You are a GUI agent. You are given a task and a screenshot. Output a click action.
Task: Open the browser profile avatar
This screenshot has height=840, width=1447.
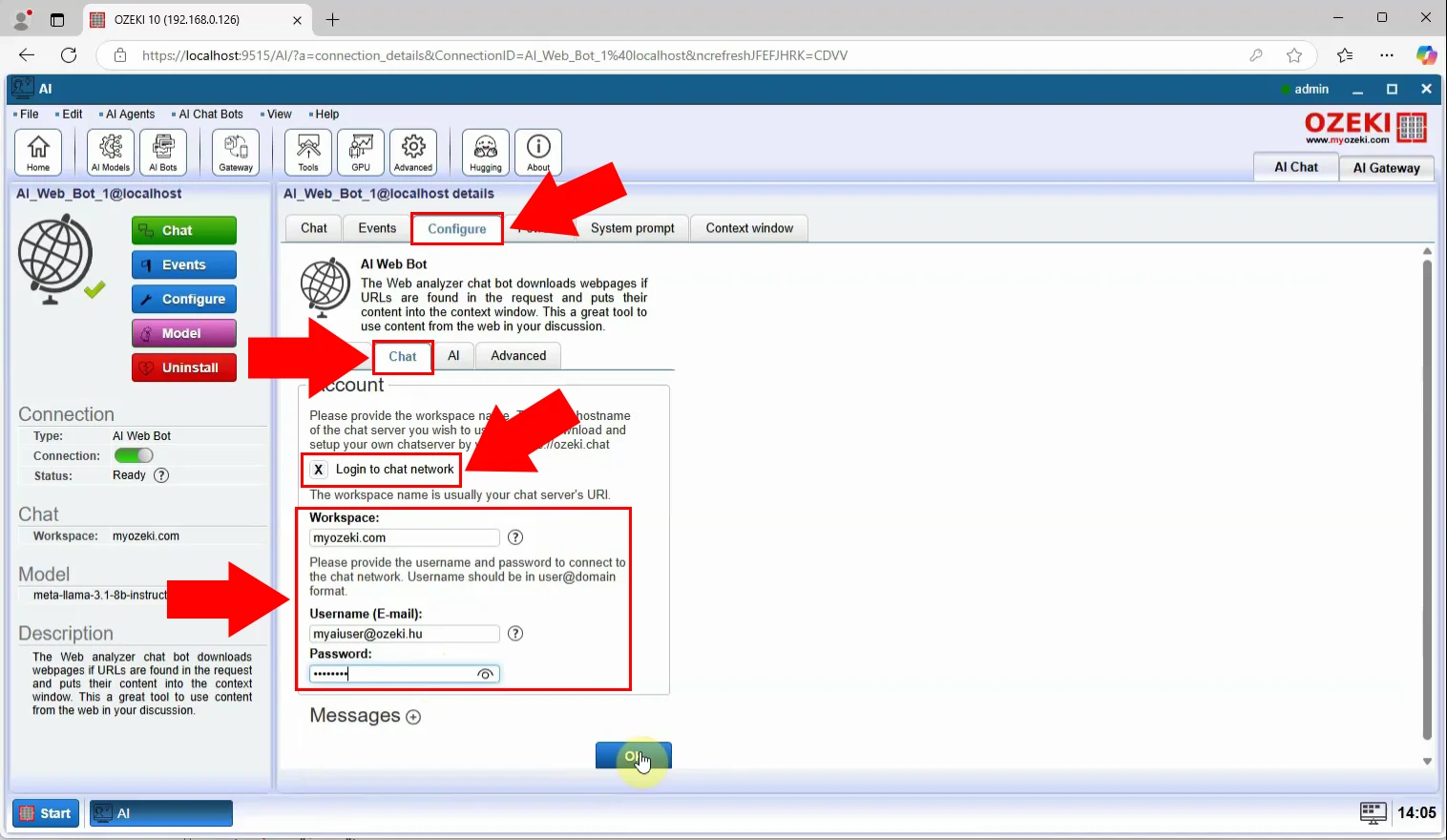tap(21, 19)
